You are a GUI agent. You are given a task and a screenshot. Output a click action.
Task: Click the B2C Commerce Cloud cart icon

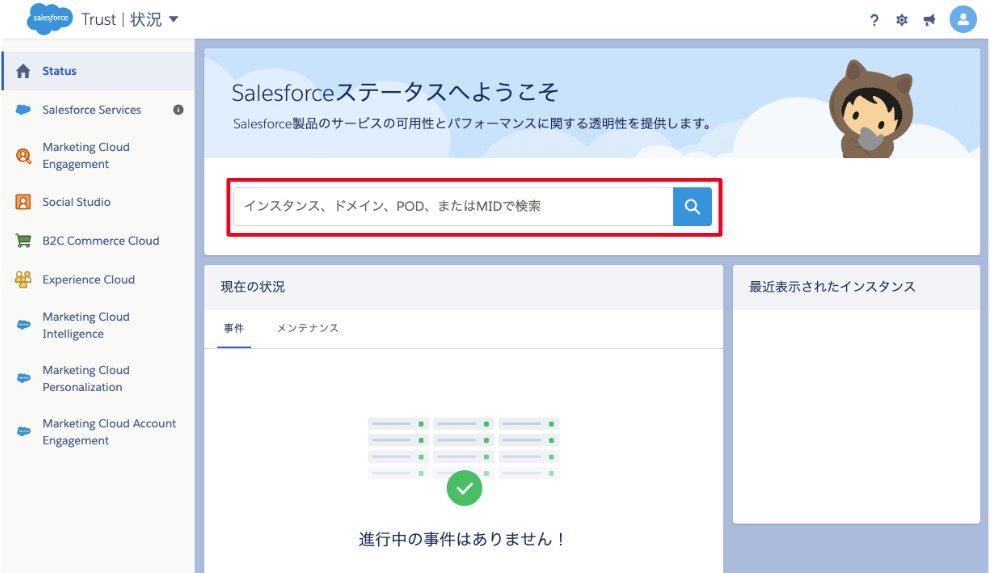[x=23, y=240]
